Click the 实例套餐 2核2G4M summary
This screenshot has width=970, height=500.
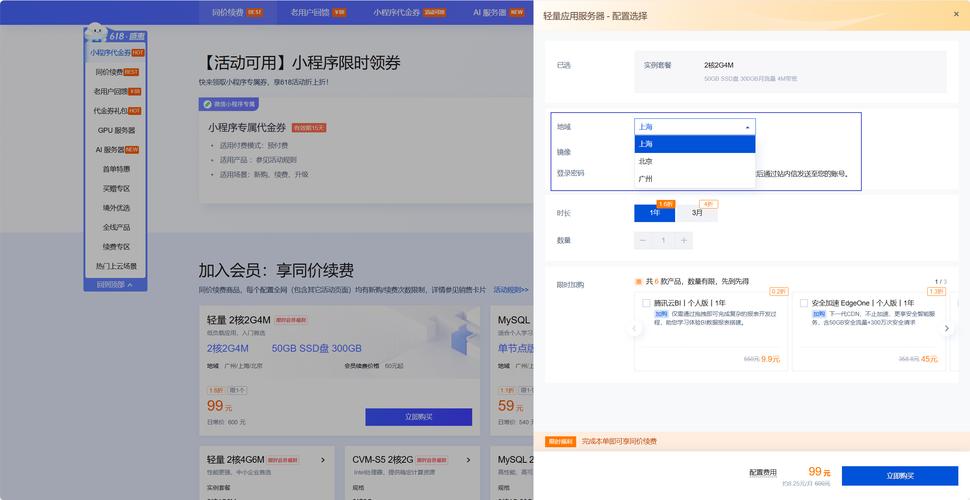click(x=791, y=71)
